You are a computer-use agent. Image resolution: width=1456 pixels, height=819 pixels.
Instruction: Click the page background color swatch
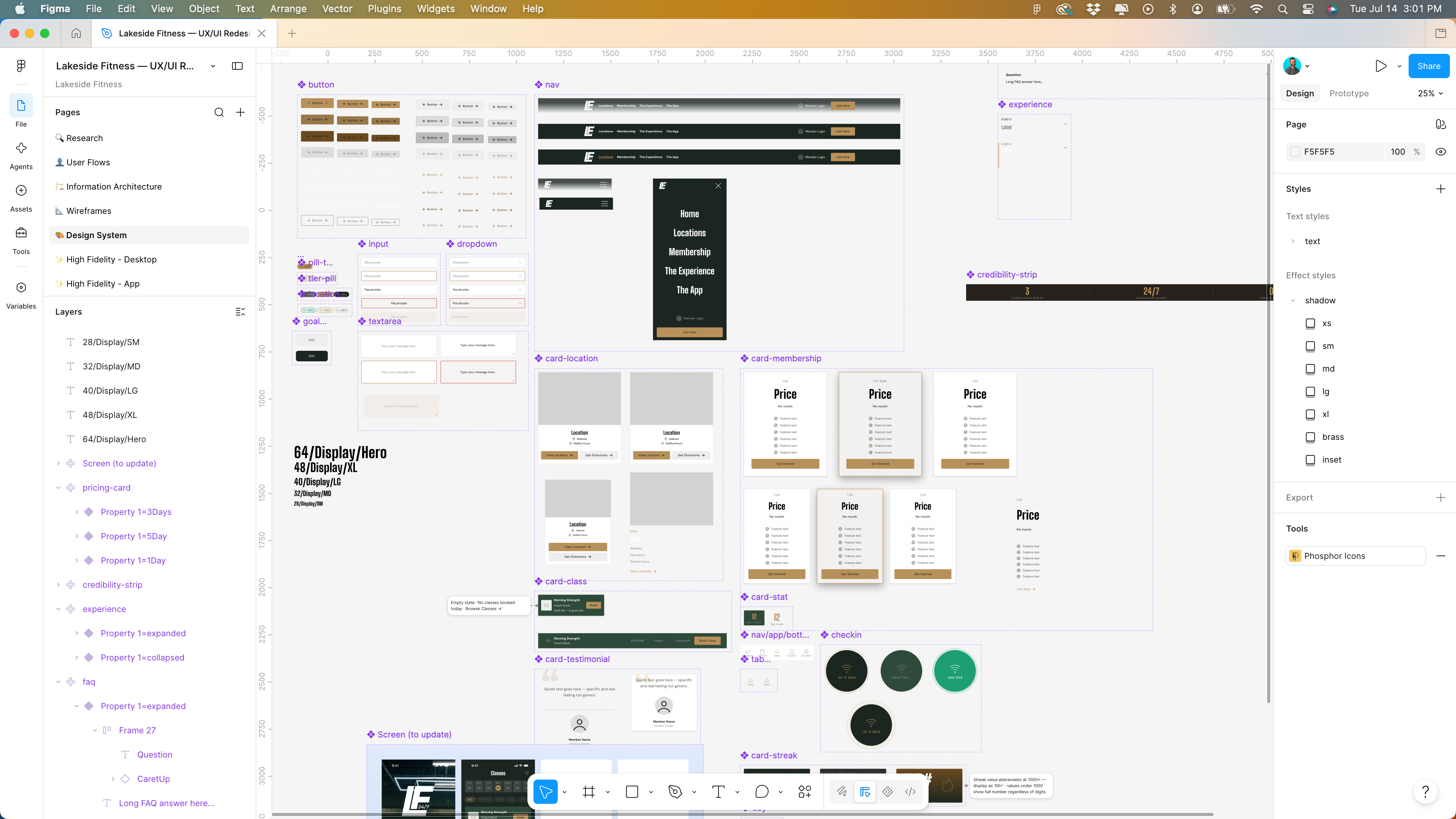pyautogui.click(x=1295, y=152)
